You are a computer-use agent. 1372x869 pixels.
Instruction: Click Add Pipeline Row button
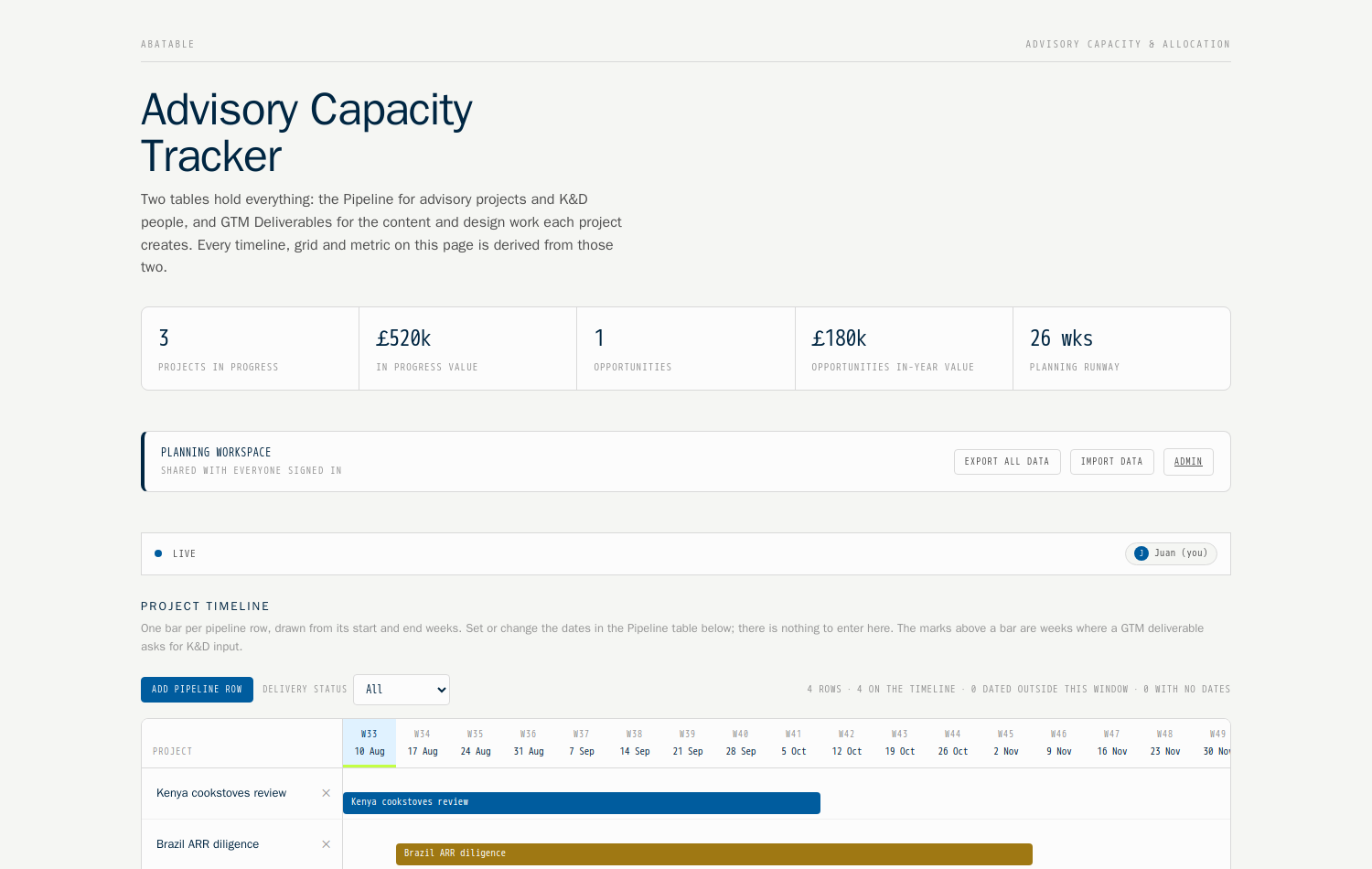point(197,690)
